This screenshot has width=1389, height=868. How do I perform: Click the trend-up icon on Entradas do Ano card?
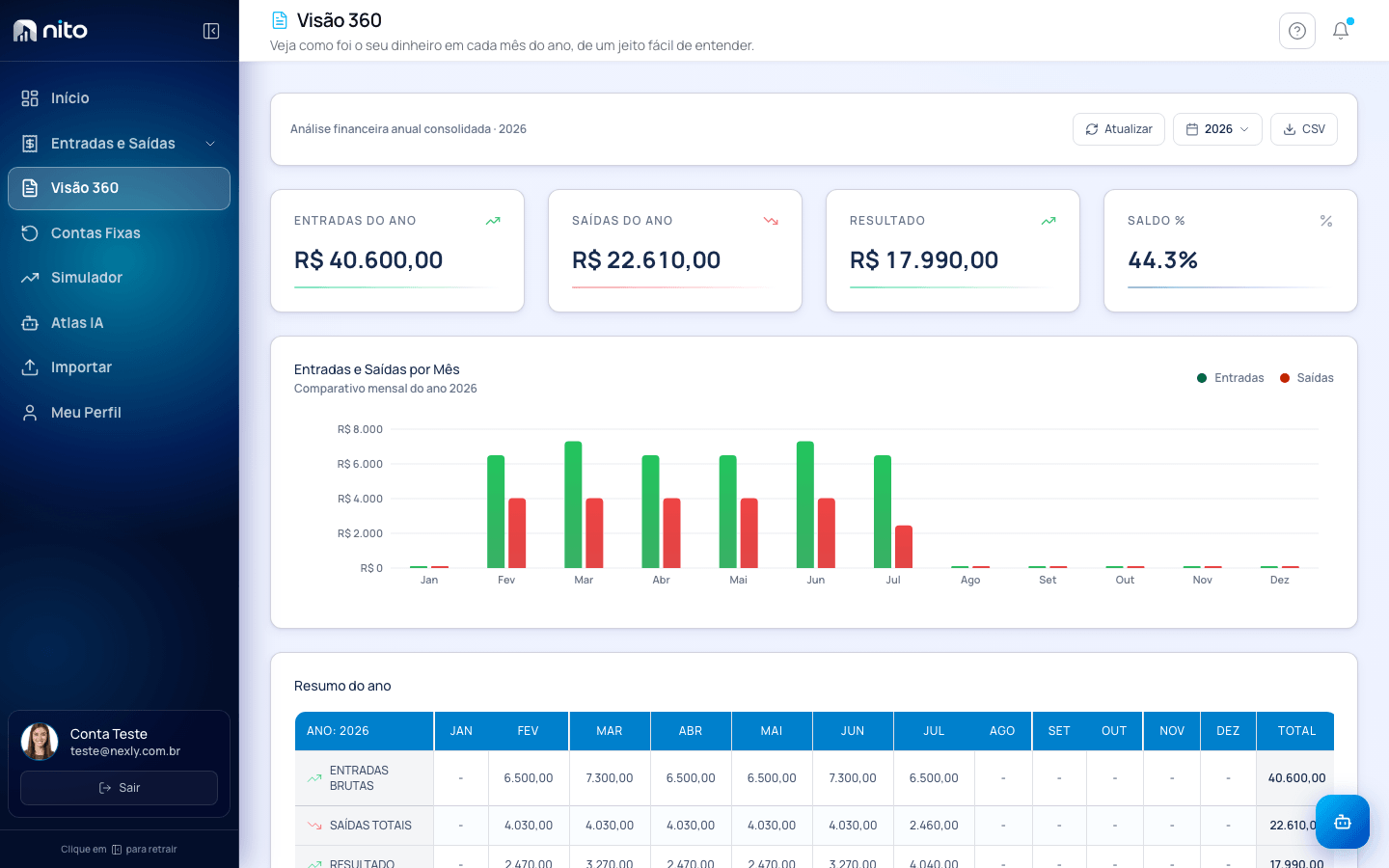(x=493, y=221)
